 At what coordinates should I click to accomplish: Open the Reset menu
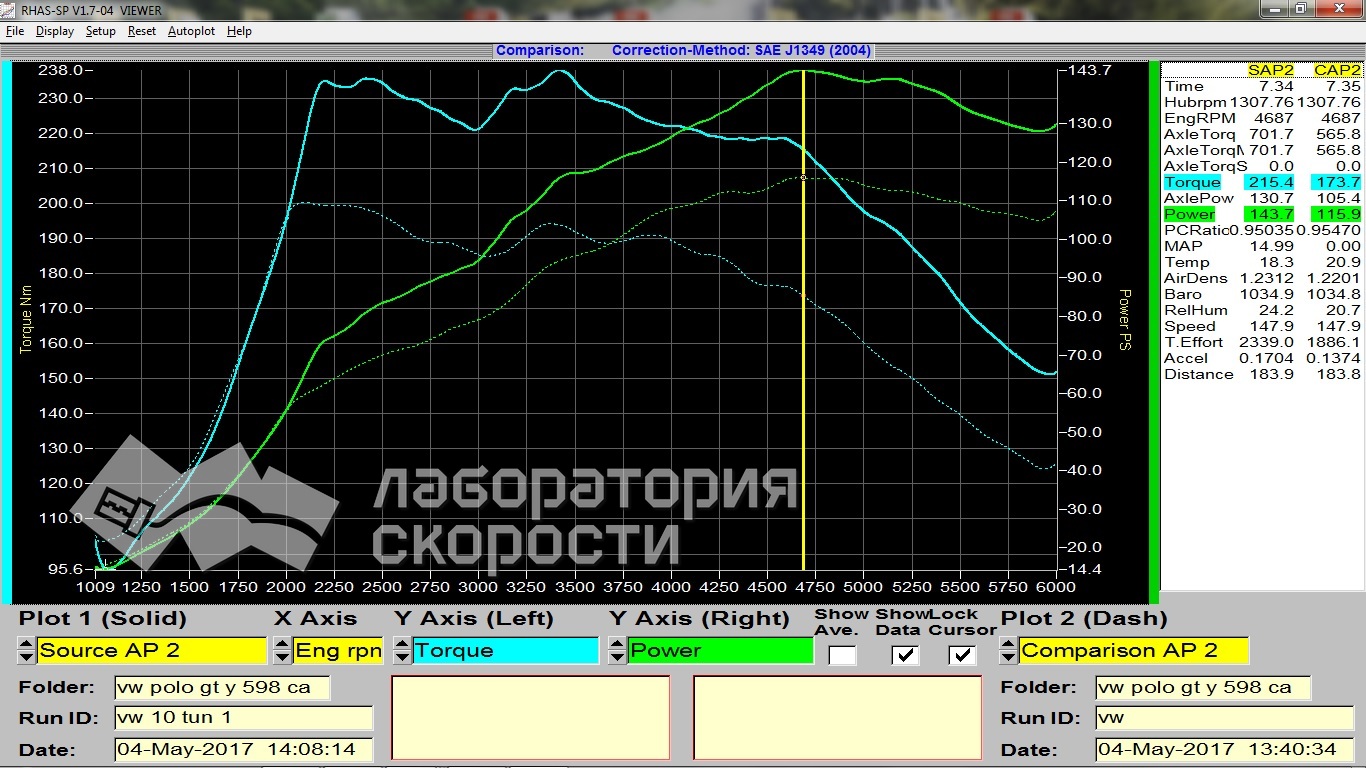141,31
